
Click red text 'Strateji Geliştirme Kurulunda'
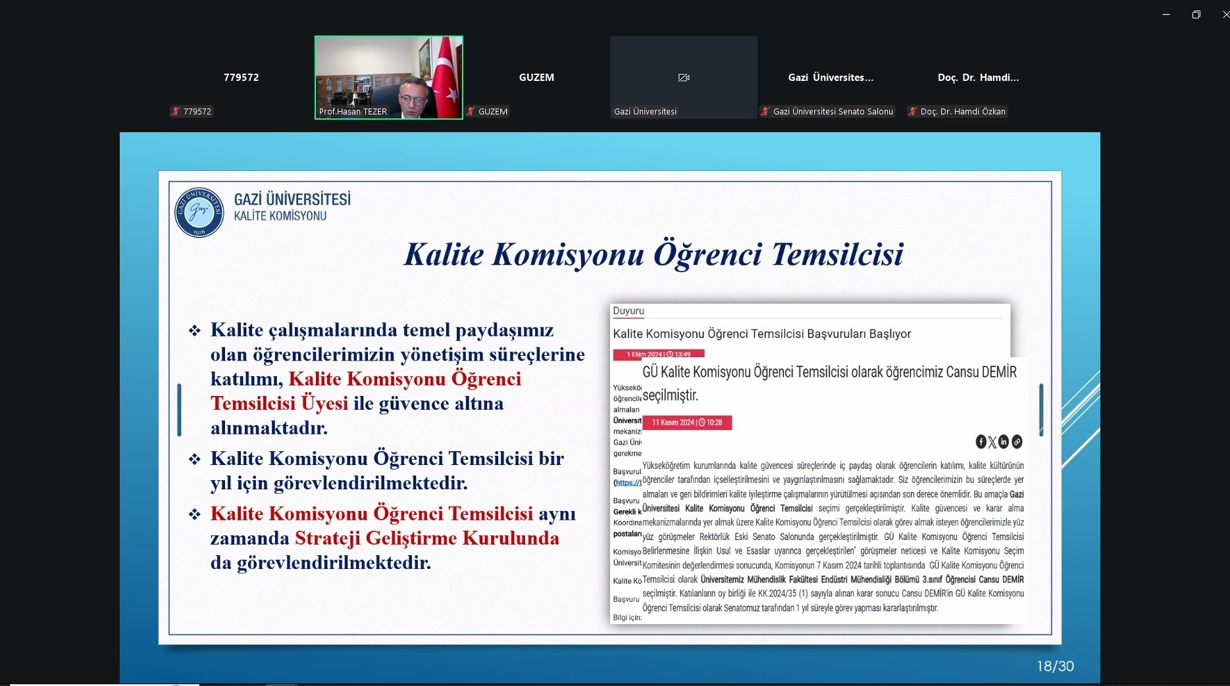point(427,538)
